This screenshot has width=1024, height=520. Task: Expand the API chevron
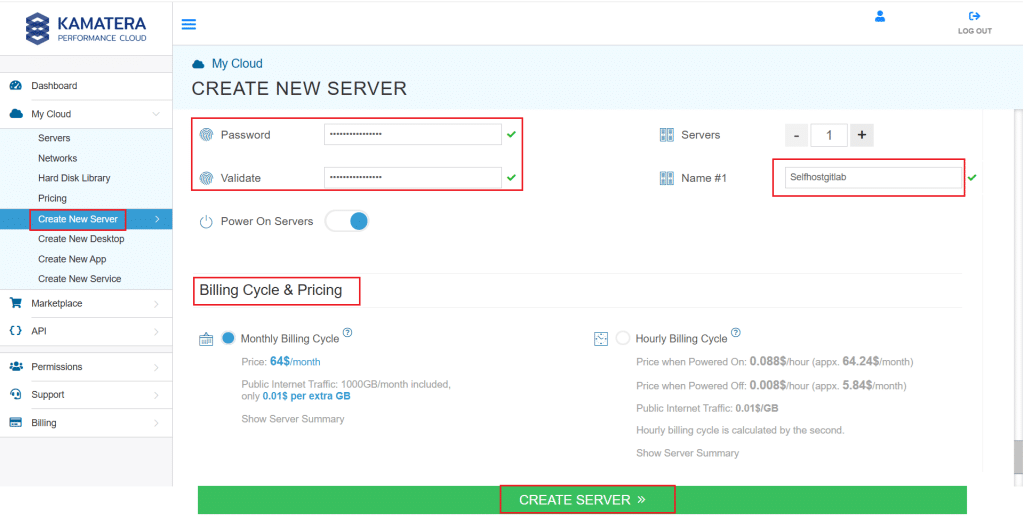coord(156,331)
